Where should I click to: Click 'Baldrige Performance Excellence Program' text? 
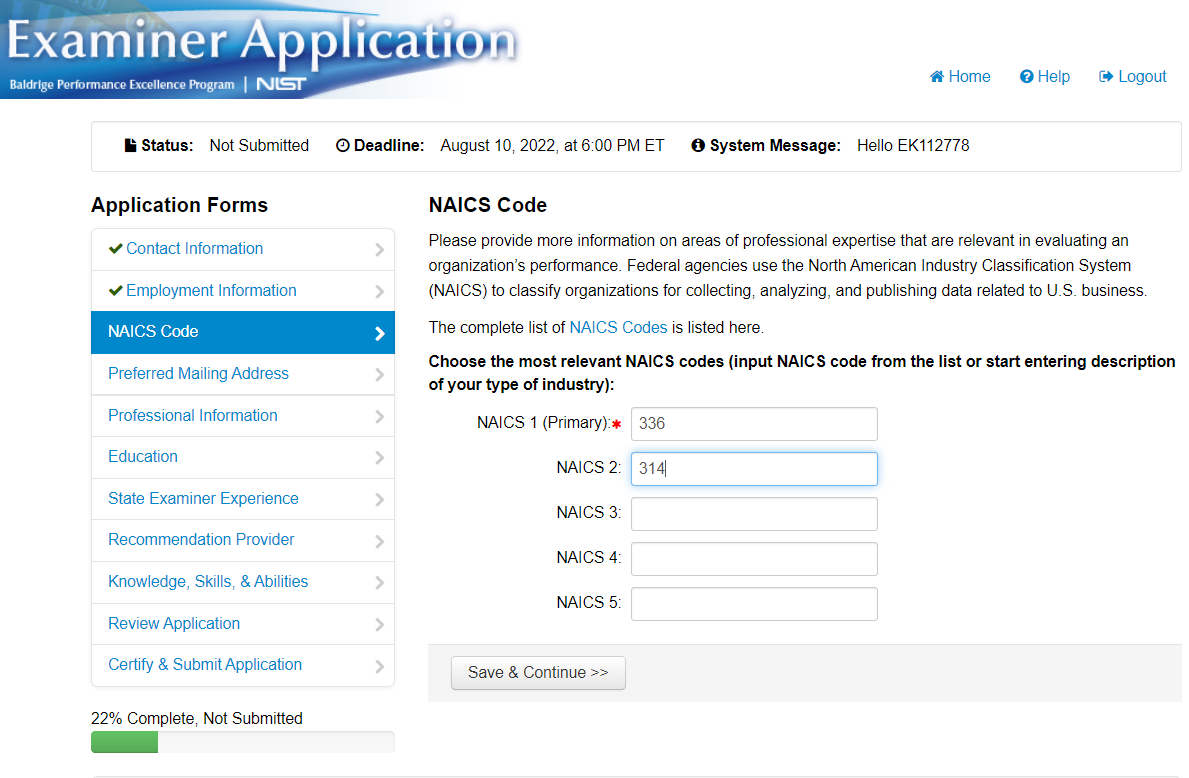click(x=122, y=84)
